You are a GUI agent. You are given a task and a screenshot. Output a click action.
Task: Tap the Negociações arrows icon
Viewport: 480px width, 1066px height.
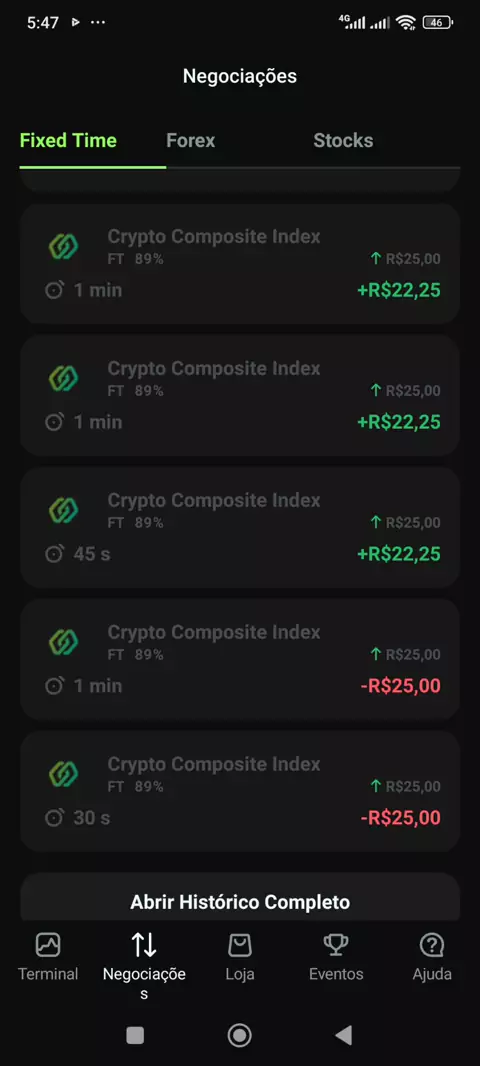(144, 945)
